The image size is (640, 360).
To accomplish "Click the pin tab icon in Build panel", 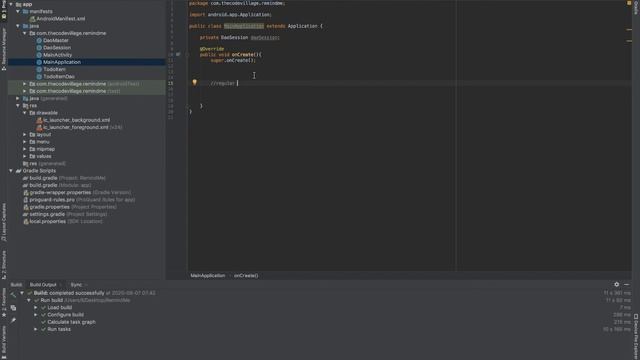I will pyautogui.click(x=13, y=320).
